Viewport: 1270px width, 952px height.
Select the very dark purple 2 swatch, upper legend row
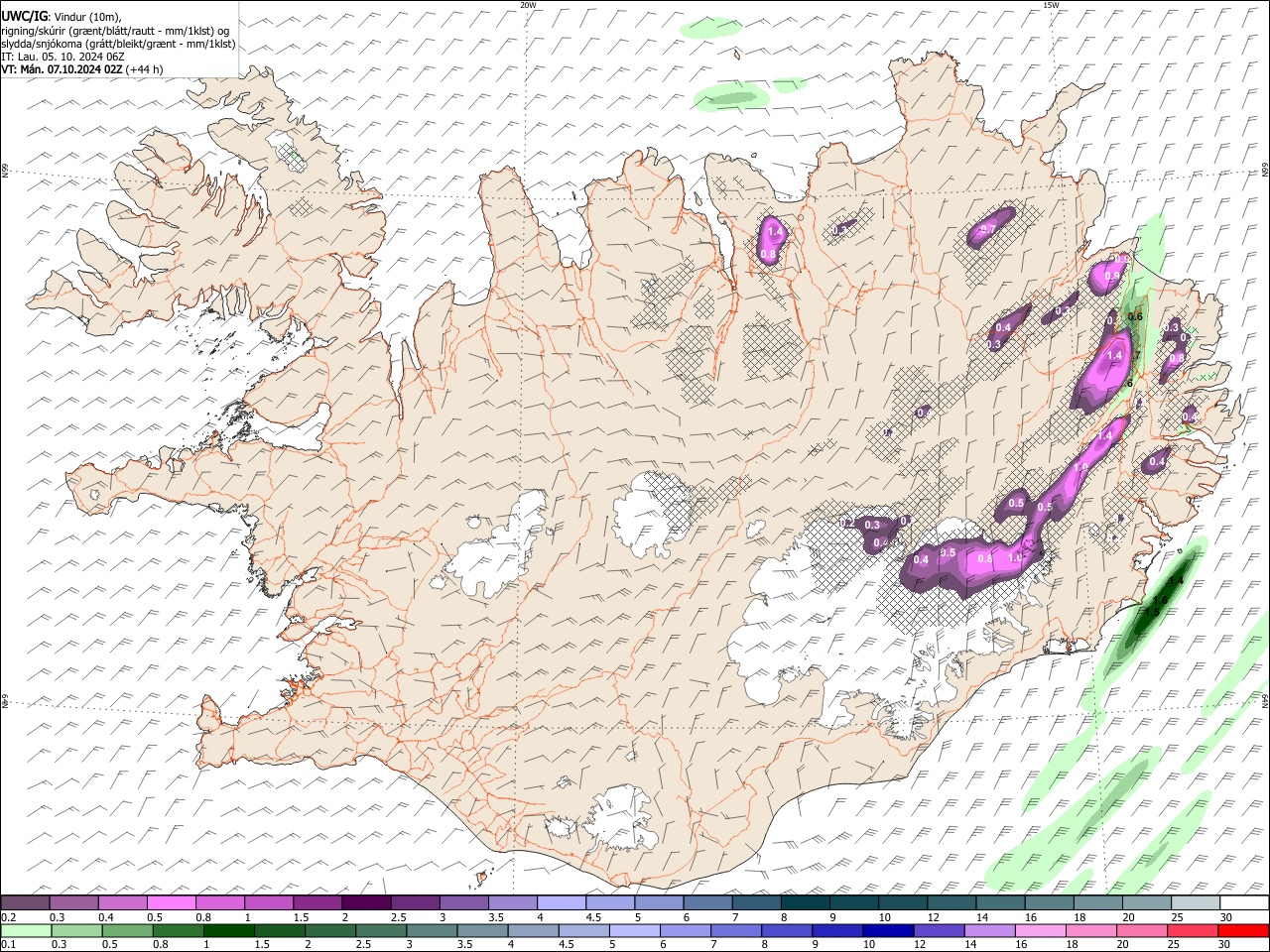coord(365,903)
